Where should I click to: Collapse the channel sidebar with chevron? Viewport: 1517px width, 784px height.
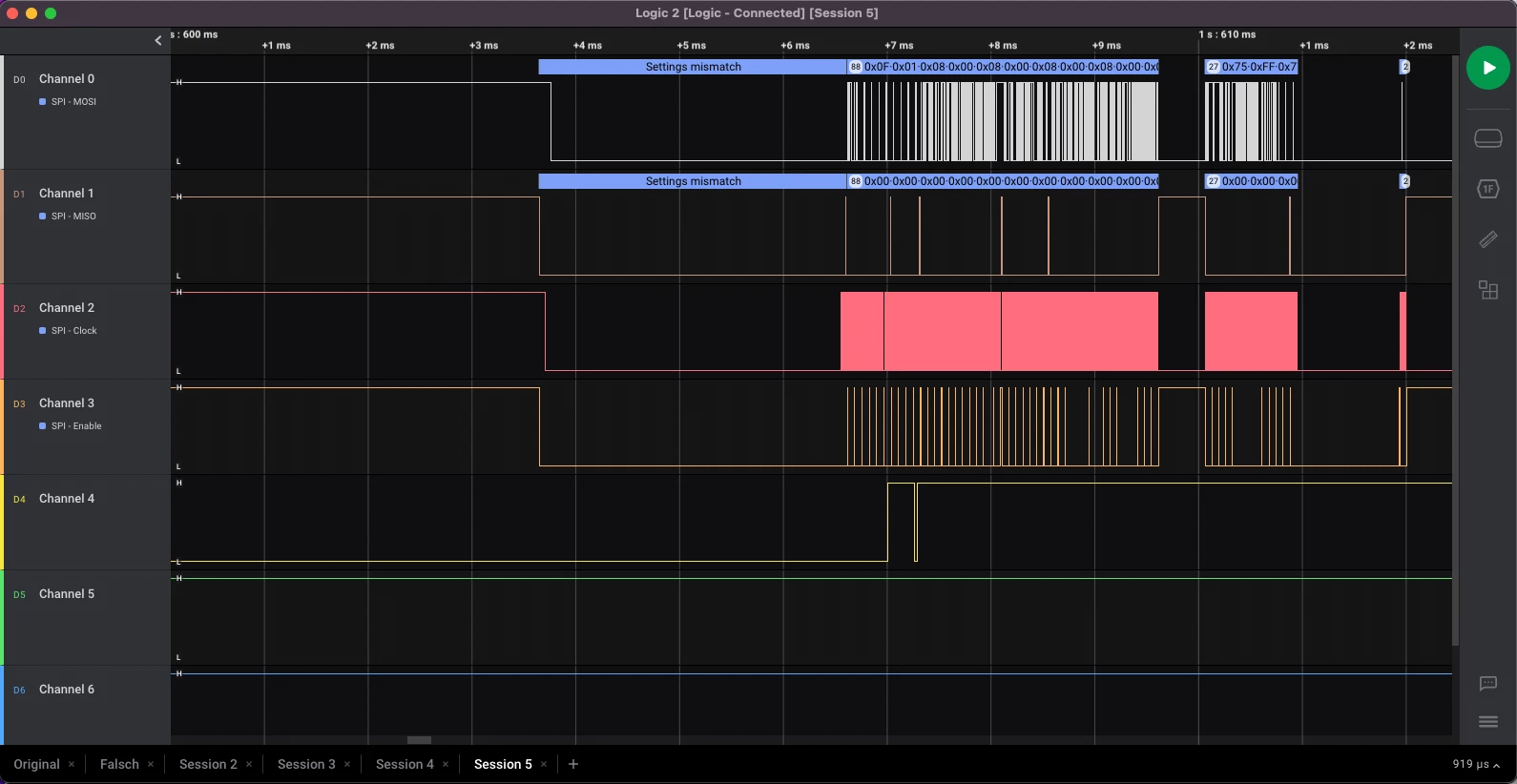click(158, 40)
